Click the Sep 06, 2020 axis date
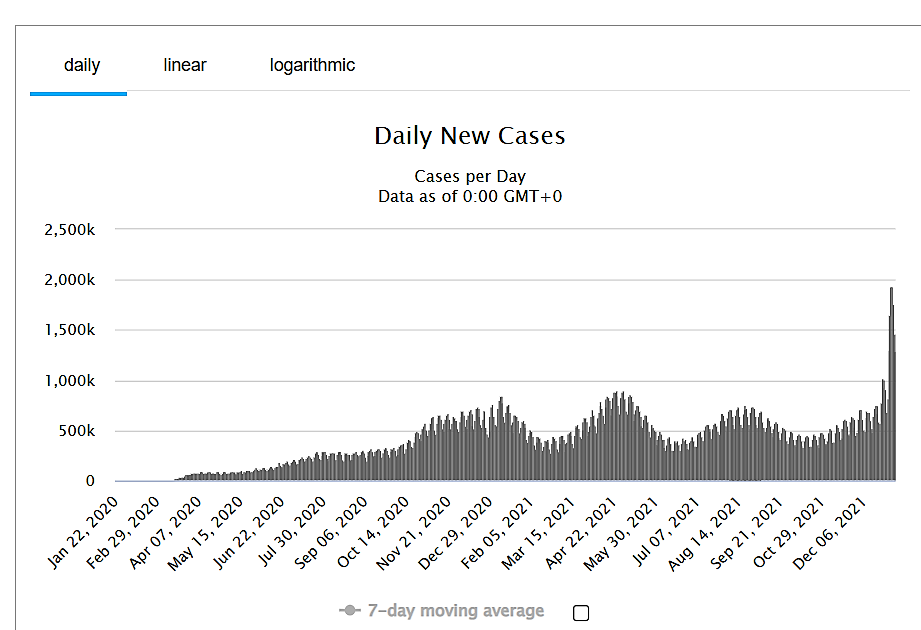 click(x=331, y=533)
